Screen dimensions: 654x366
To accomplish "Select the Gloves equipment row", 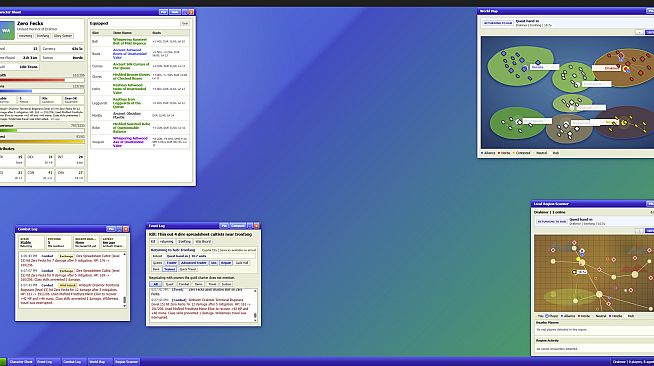I will 140,77.
